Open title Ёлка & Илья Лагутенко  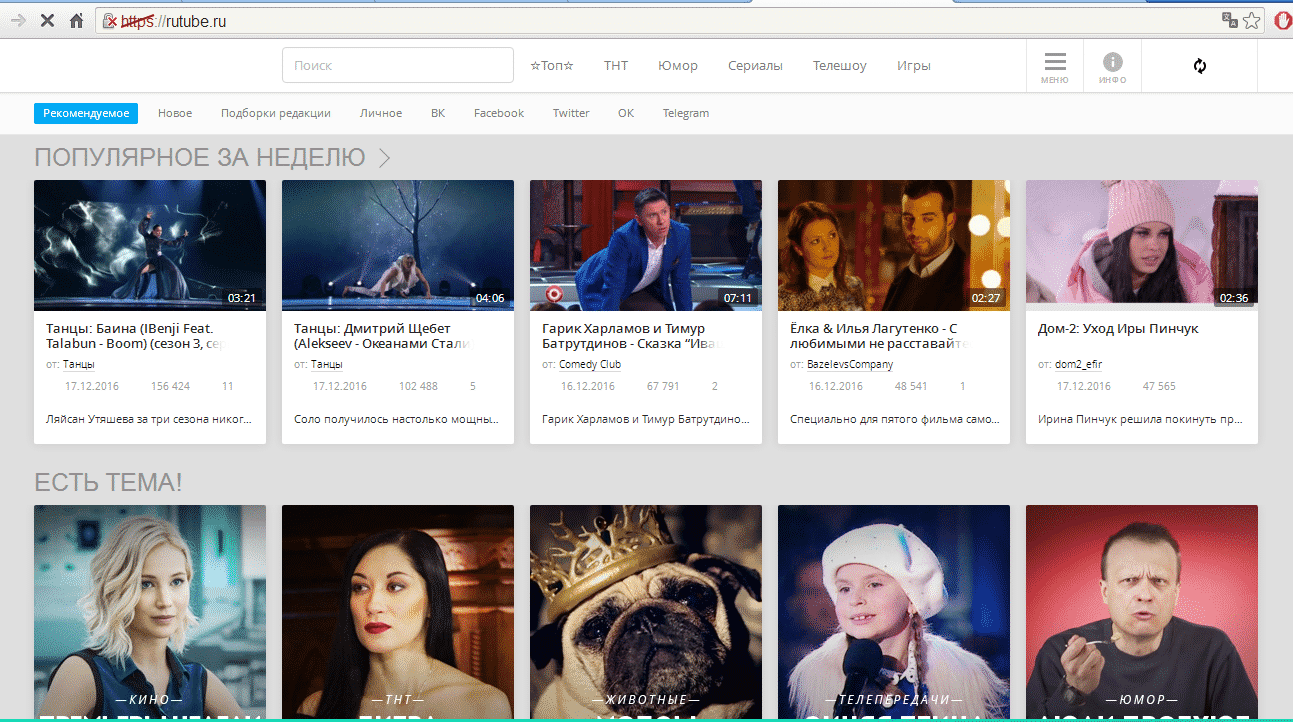tap(880, 336)
